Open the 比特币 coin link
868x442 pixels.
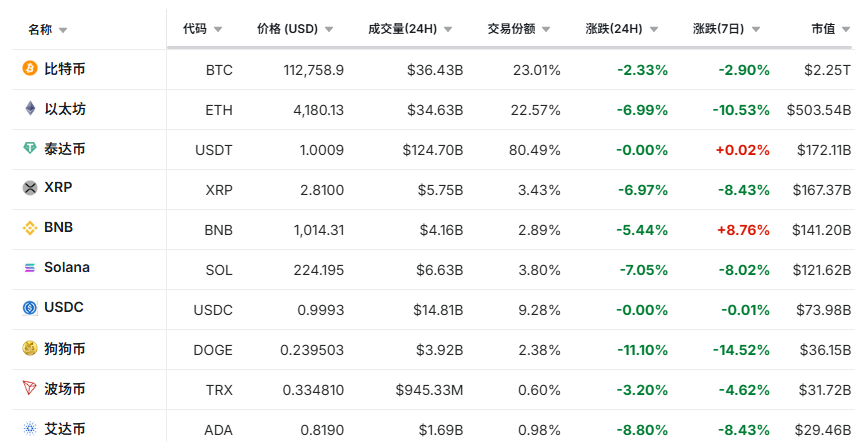pyautogui.click(x=65, y=69)
